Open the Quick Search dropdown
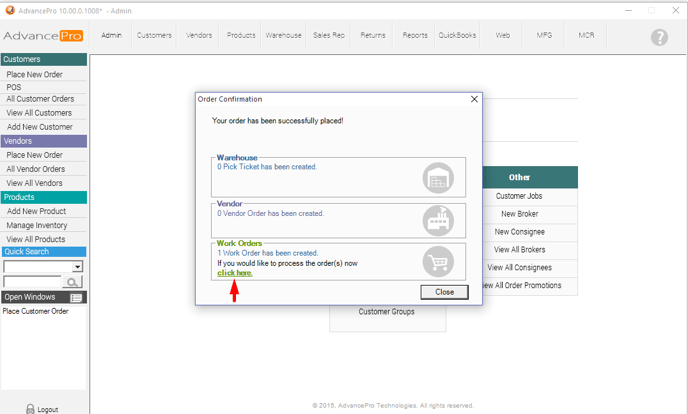The width and height of the screenshot is (688, 414). 77,268
